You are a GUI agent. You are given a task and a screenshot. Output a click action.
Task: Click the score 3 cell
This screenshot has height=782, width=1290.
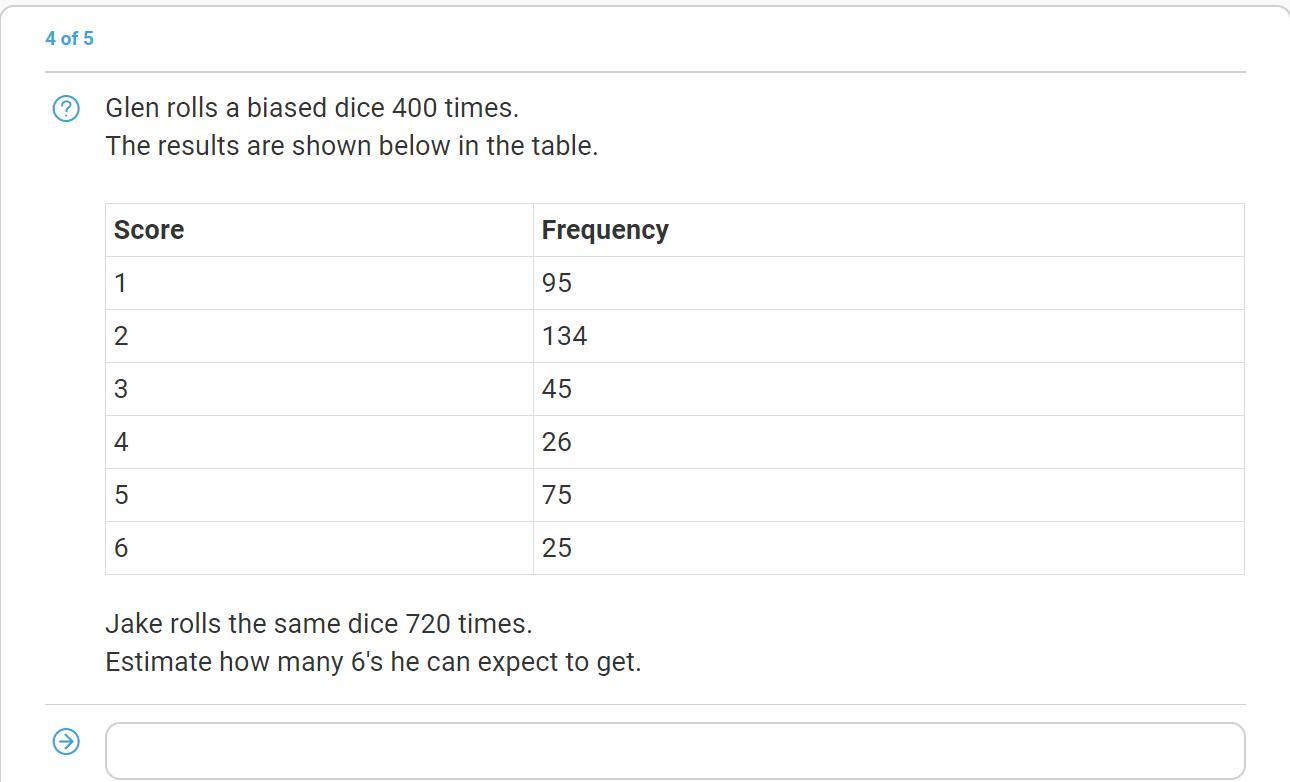[x=319, y=389]
